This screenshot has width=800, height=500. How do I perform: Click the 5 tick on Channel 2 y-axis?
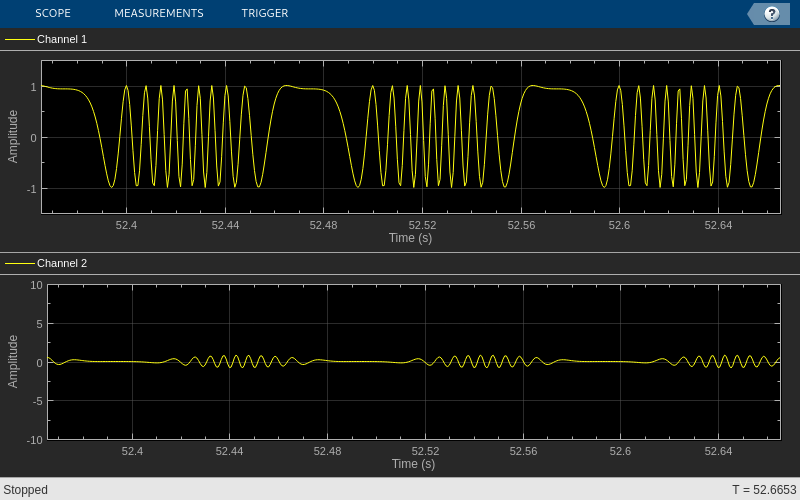[x=39, y=324]
